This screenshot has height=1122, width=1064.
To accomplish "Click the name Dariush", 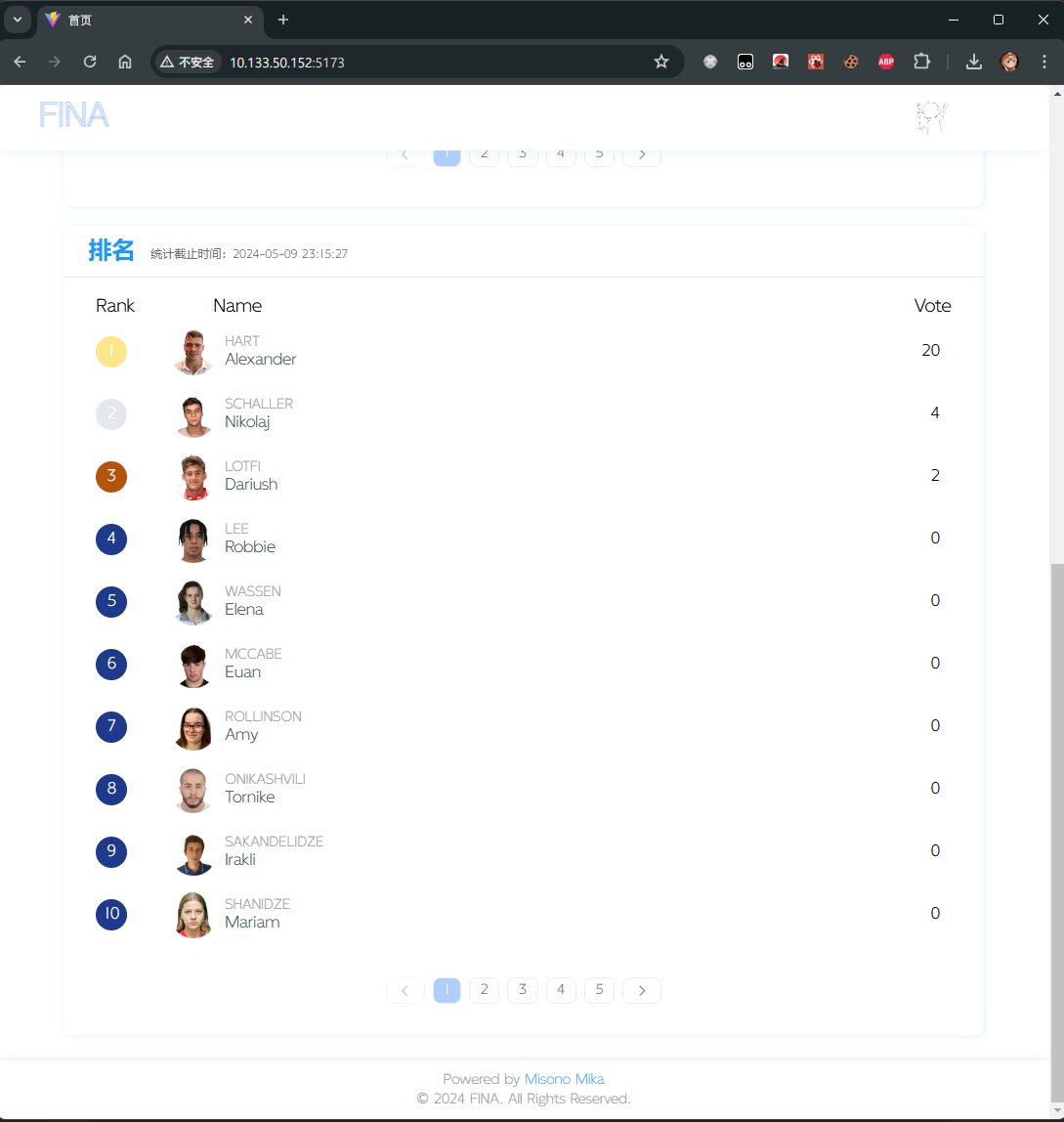I will click(x=251, y=485).
